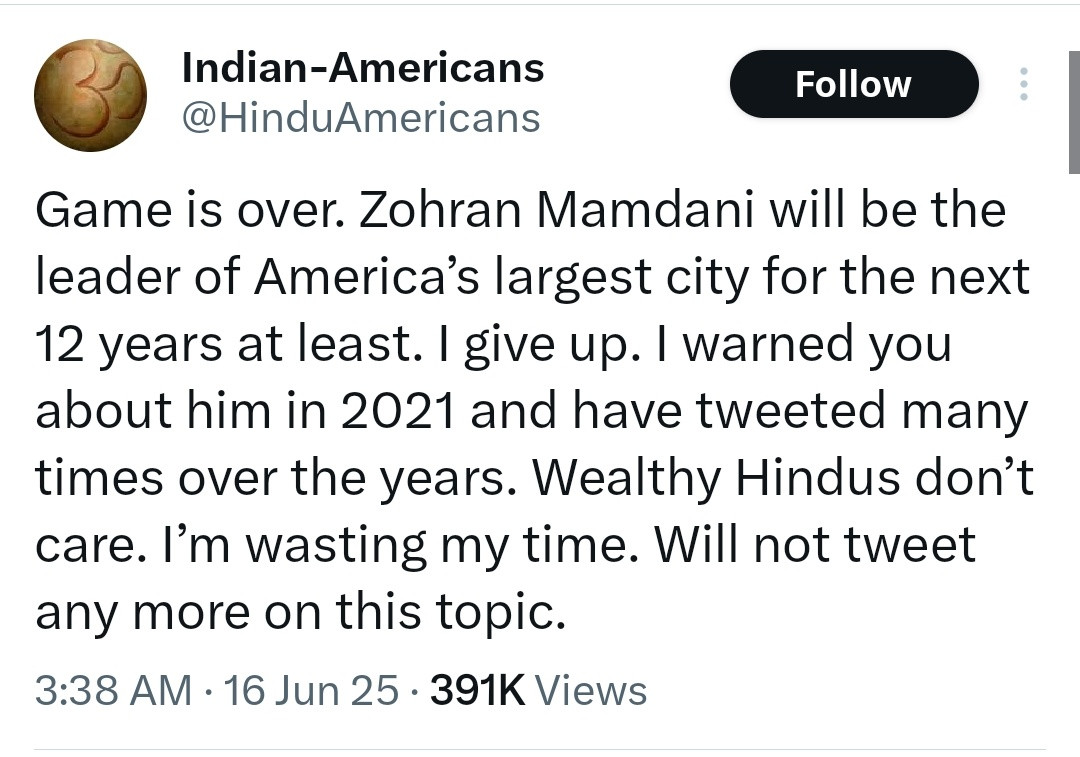Viewport: 1080px width, 757px height.
Task: Open the three-dot more options menu
Action: coord(1022,84)
